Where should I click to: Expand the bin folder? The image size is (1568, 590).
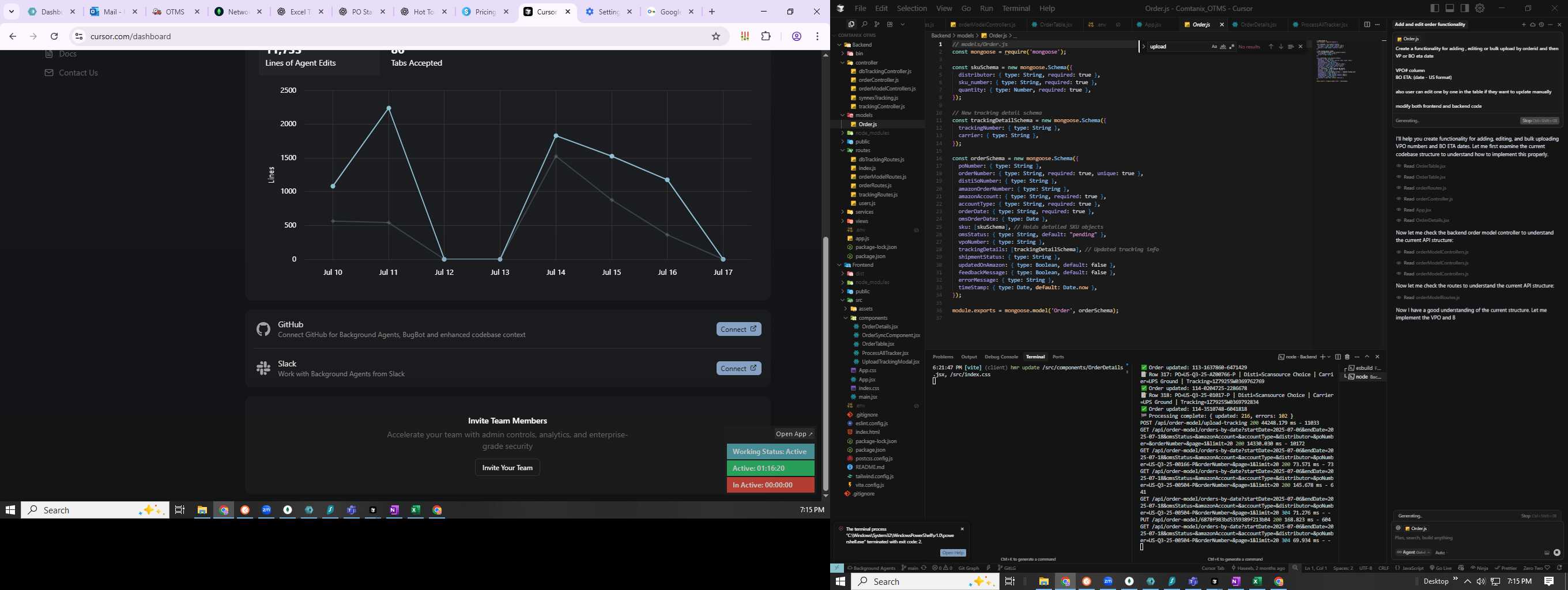pos(860,54)
